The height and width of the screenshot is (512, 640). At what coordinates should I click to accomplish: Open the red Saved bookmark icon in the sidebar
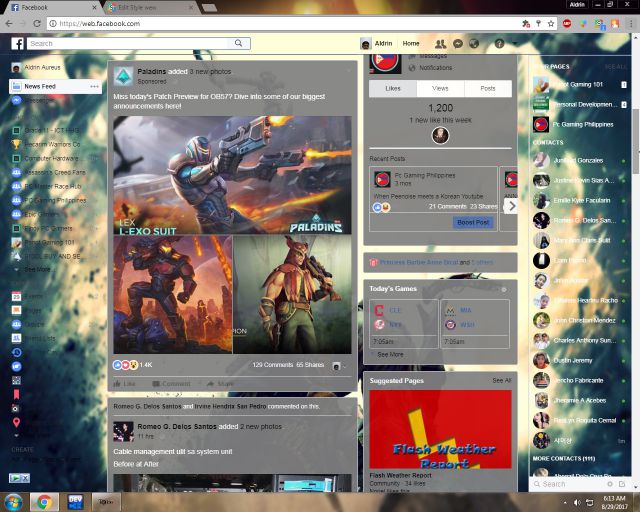point(16,394)
